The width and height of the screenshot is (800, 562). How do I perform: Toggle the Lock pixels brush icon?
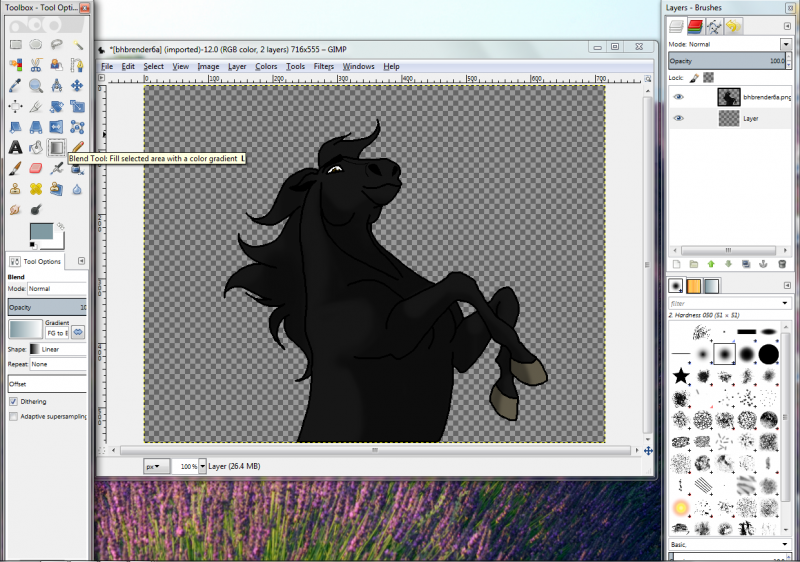tap(694, 78)
